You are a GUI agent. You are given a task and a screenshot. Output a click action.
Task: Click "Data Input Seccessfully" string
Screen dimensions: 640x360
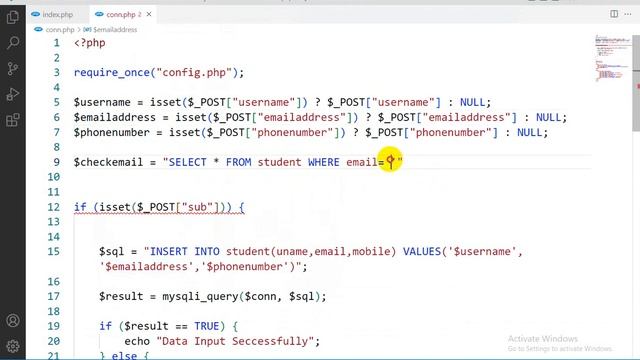click(235, 341)
